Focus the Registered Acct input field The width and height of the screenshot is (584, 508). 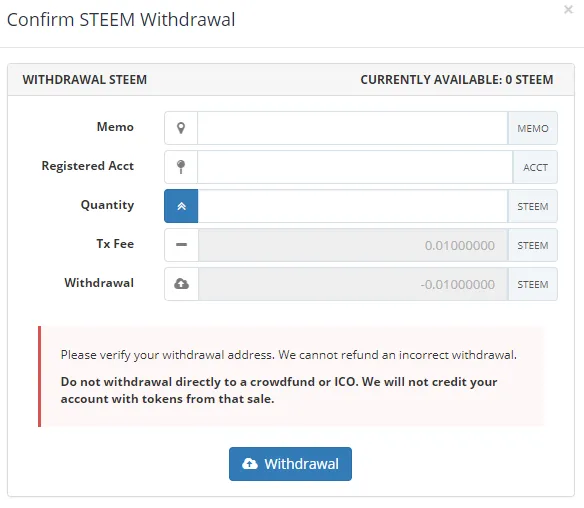coord(355,167)
